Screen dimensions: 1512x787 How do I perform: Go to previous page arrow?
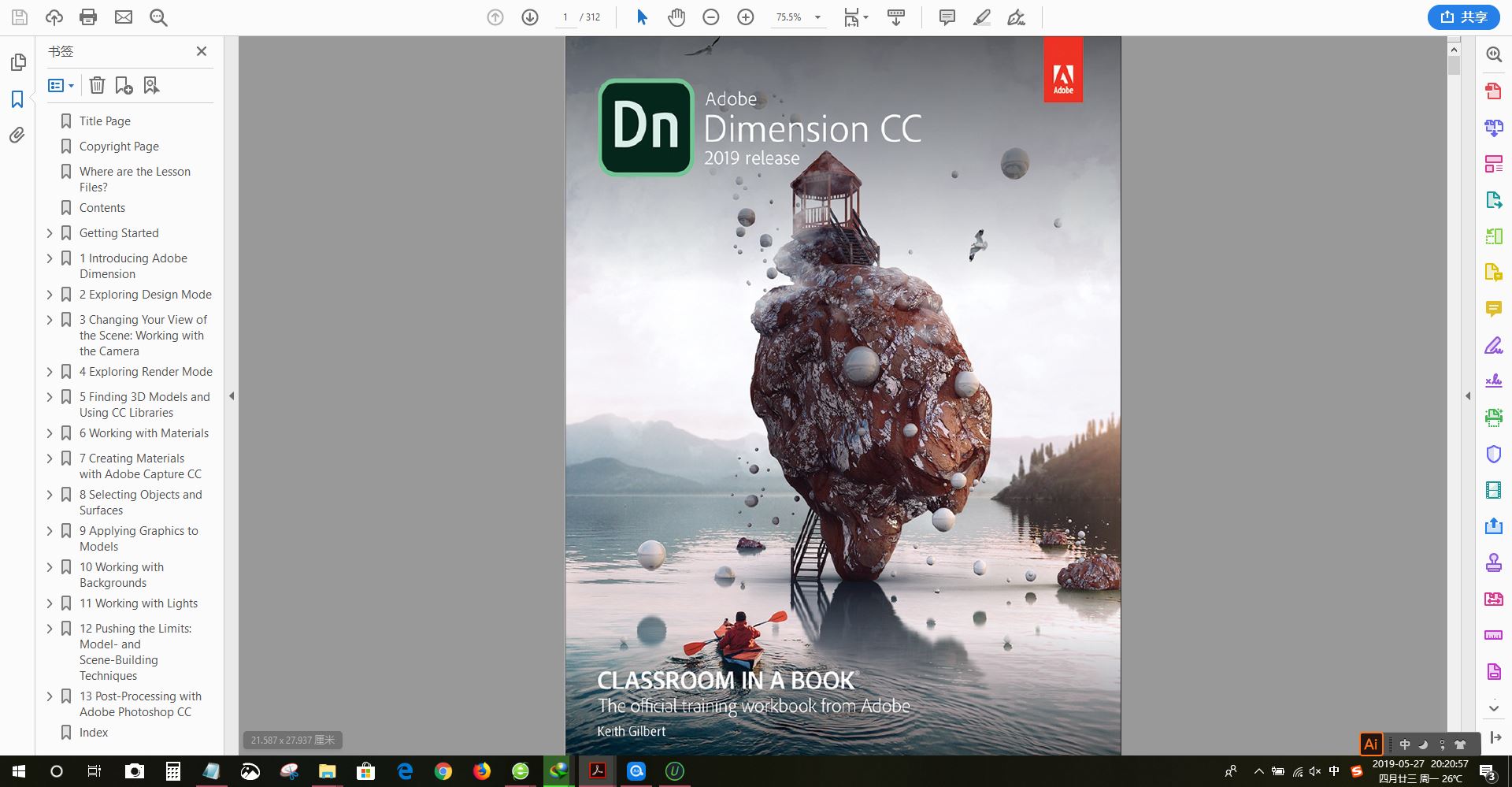495,17
